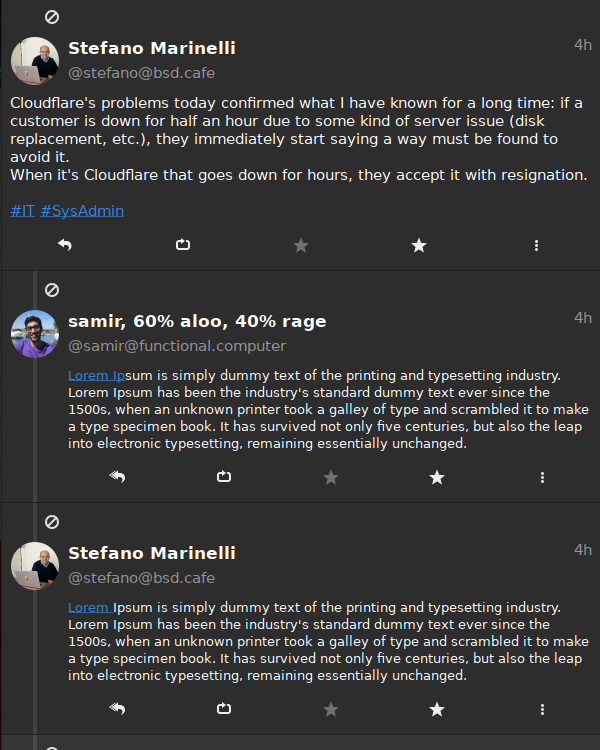Reply to Stefano's bottom Lorem Ipsum post

point(117,709)
